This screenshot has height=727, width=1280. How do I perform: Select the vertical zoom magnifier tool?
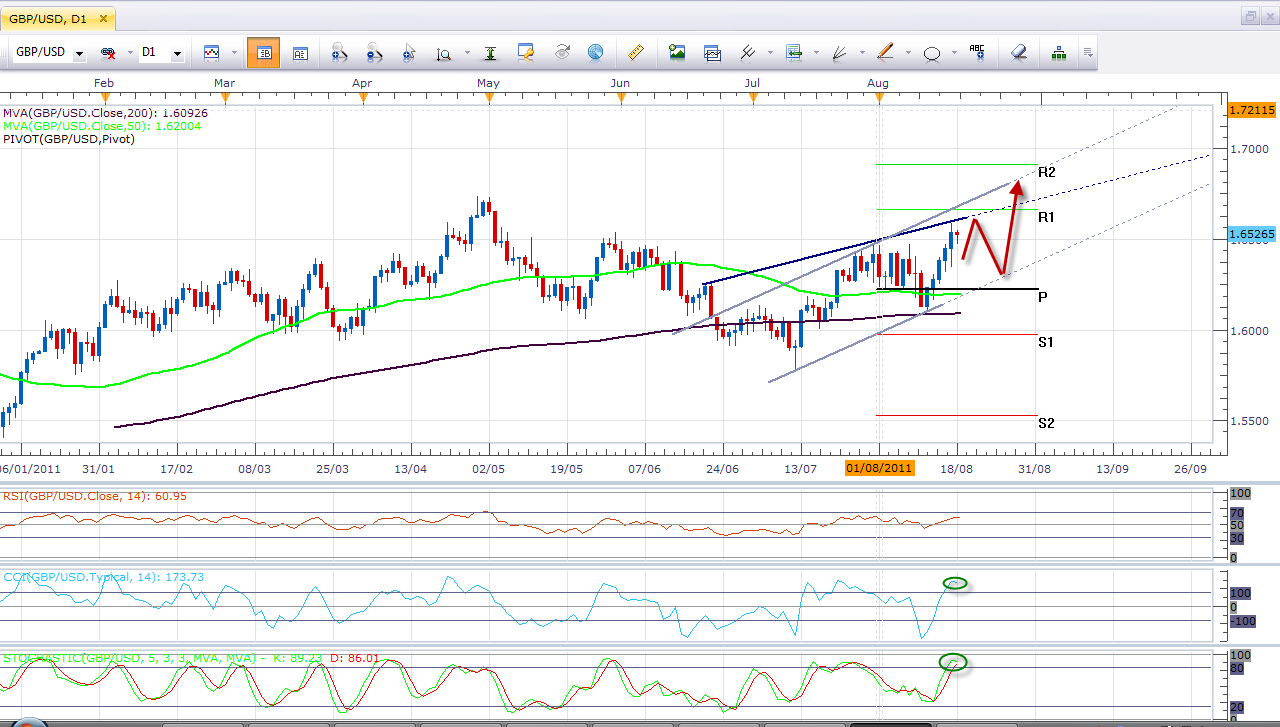pos(443,53)
